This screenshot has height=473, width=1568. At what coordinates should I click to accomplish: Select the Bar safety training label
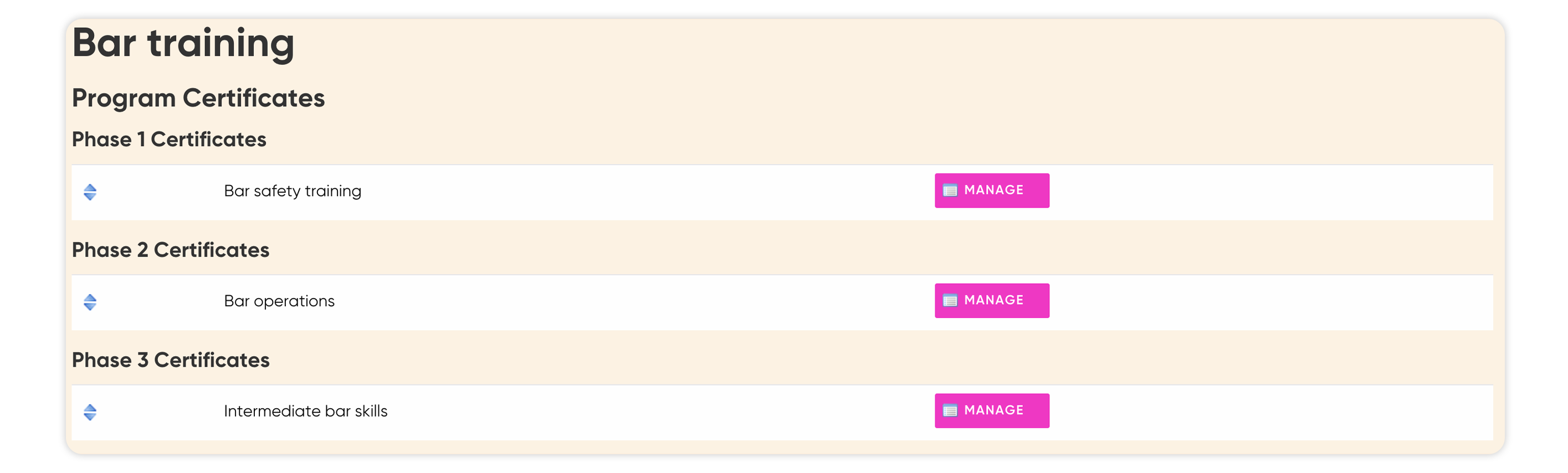coord(292,191)
